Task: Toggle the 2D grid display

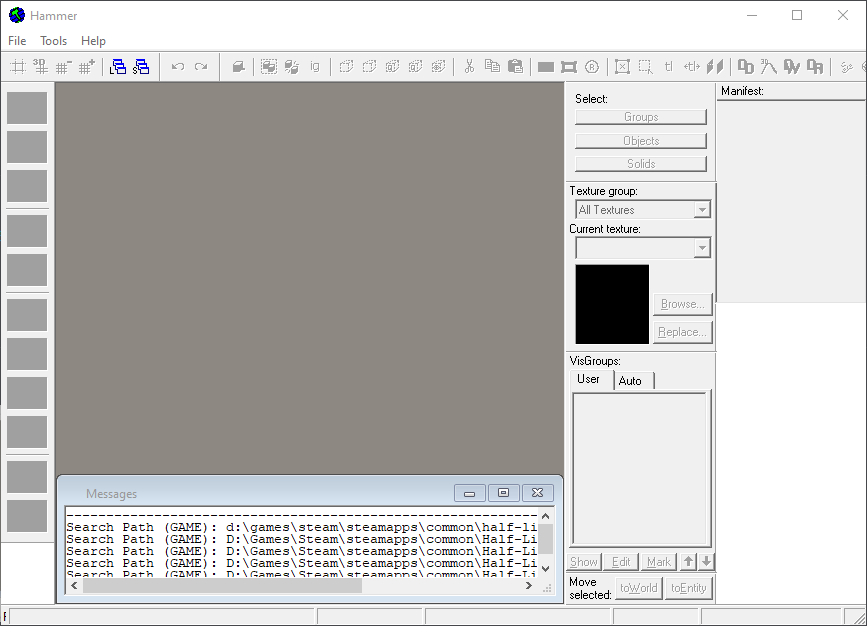Action: pyautogui.click(x=18, y=67)
